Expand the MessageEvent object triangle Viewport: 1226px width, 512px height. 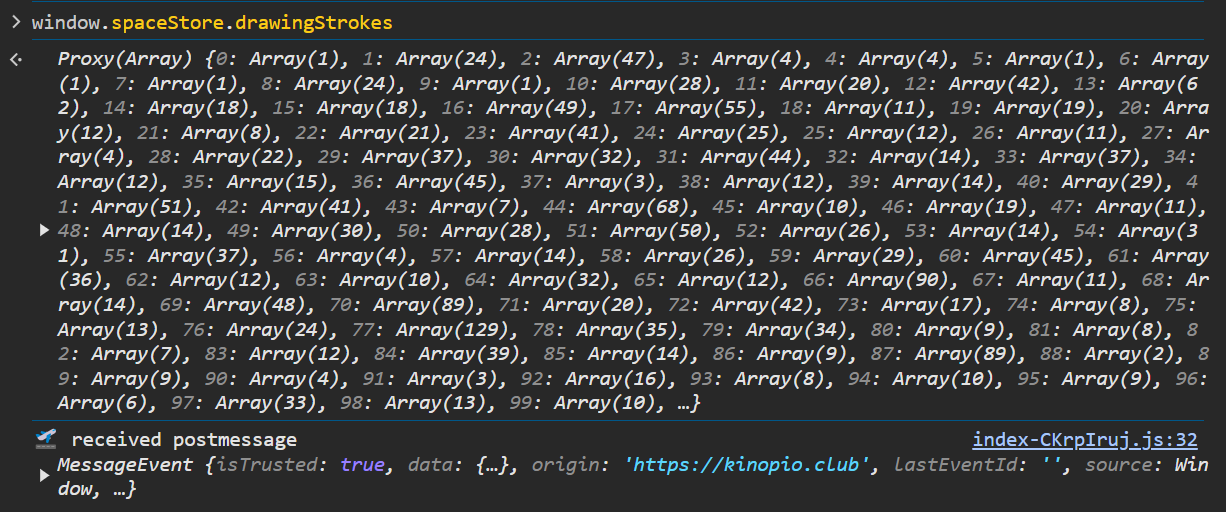43,476
